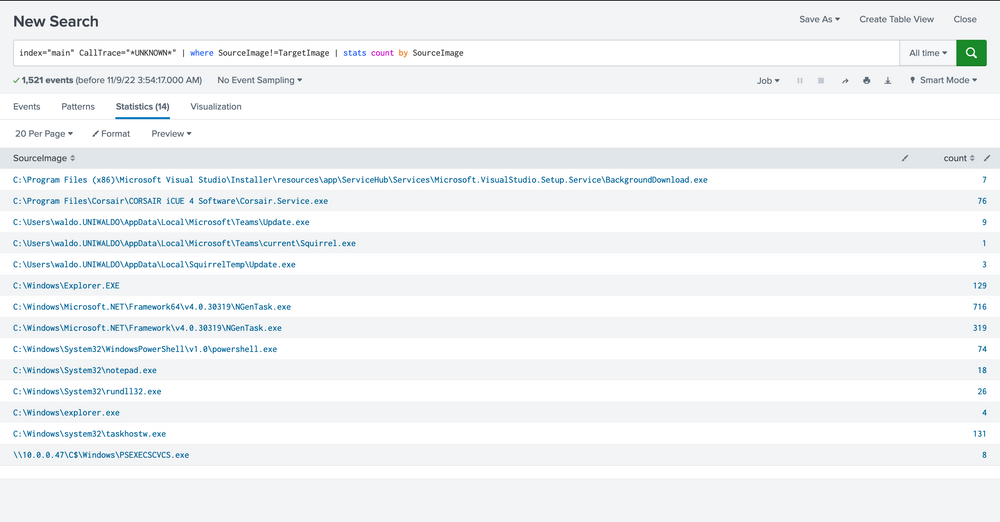Open the Visualization tab
1000x522 pixels.
pyautogui.click(x=216, y=106)
